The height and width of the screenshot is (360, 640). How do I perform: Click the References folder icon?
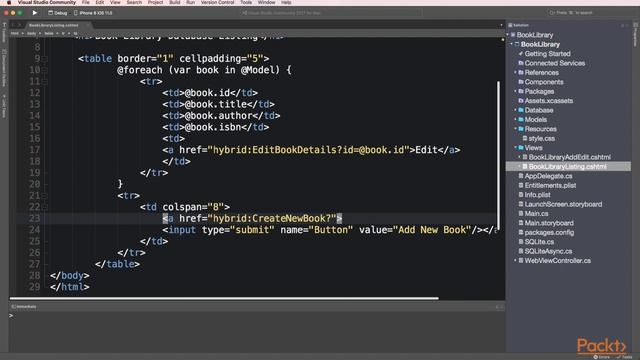click(x=521, y=73)
